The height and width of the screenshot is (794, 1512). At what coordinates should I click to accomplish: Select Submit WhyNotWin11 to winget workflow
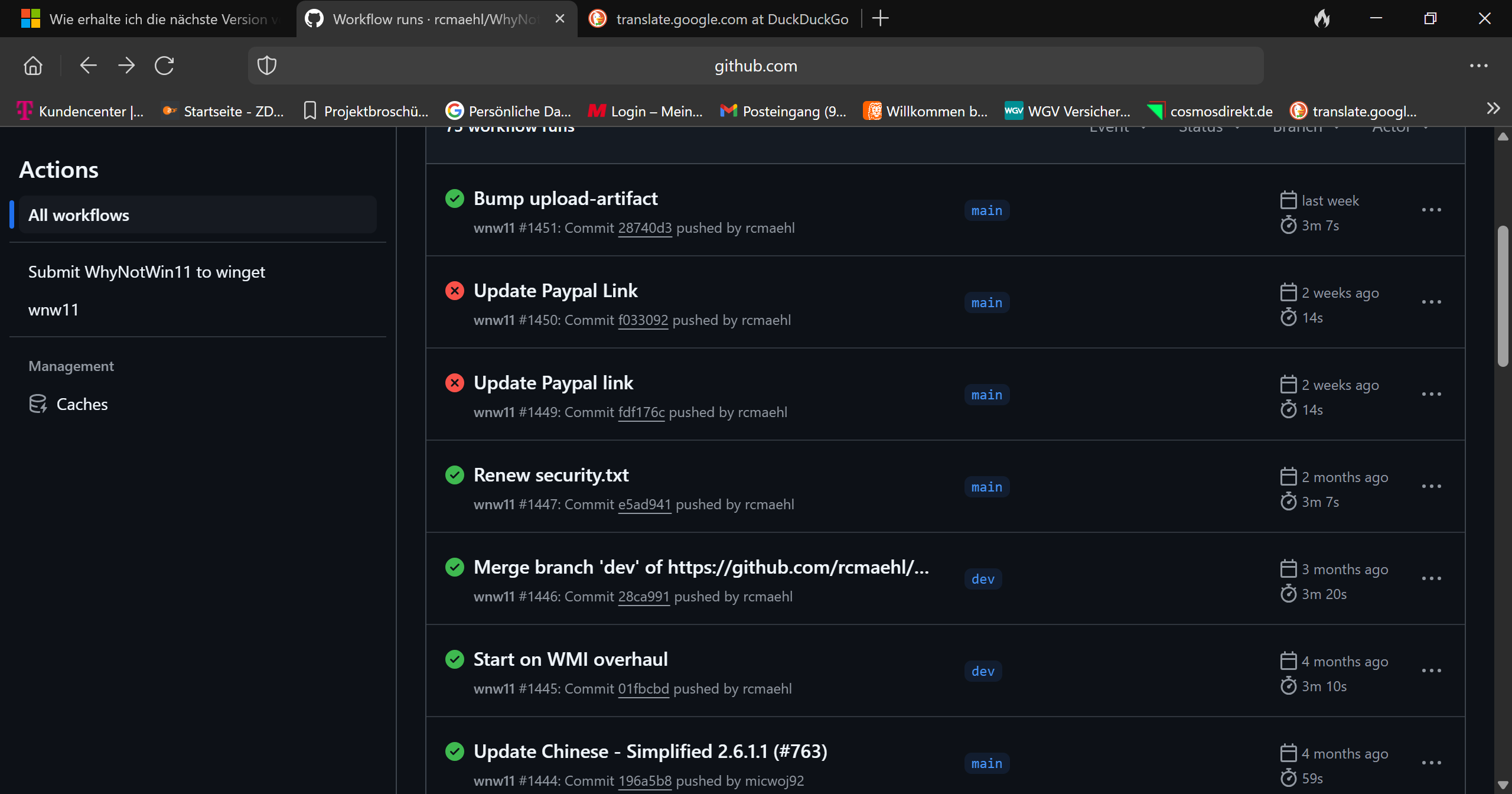click(146, 272)
